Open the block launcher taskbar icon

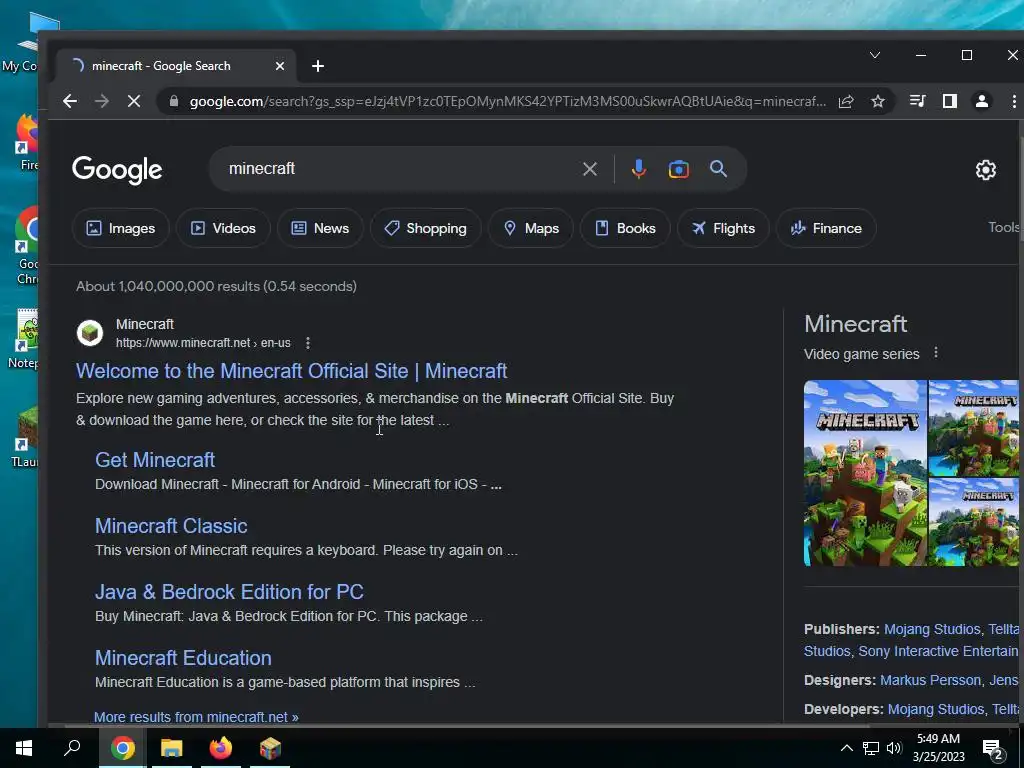pos(270,748)
